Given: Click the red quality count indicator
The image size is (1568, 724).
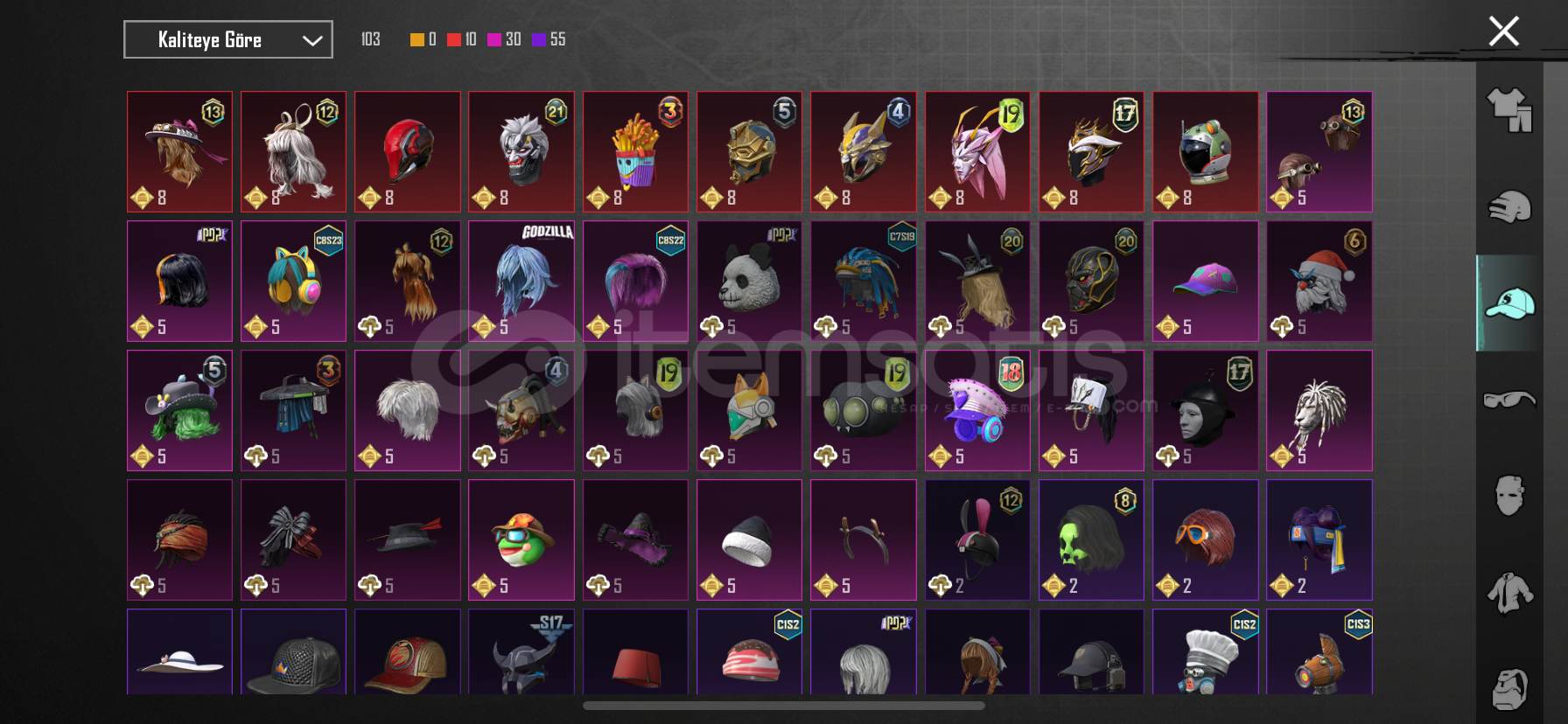Looking at the screenshot, I should pos(462,39).
